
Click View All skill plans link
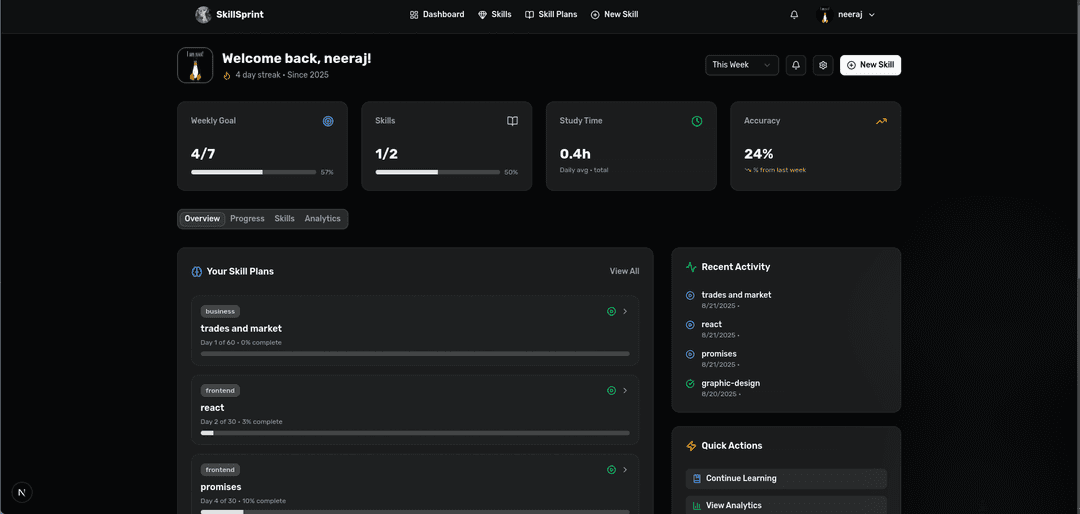624,271
